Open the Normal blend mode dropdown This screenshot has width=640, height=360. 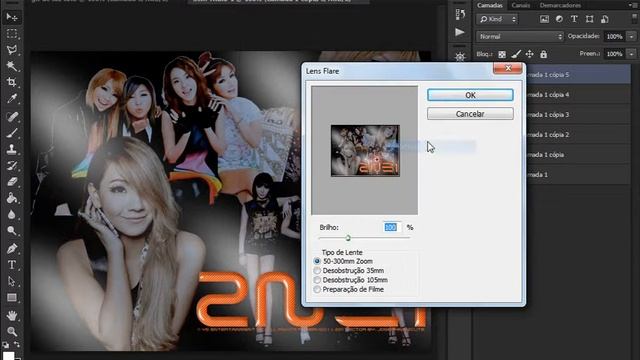tap(519, 36)
